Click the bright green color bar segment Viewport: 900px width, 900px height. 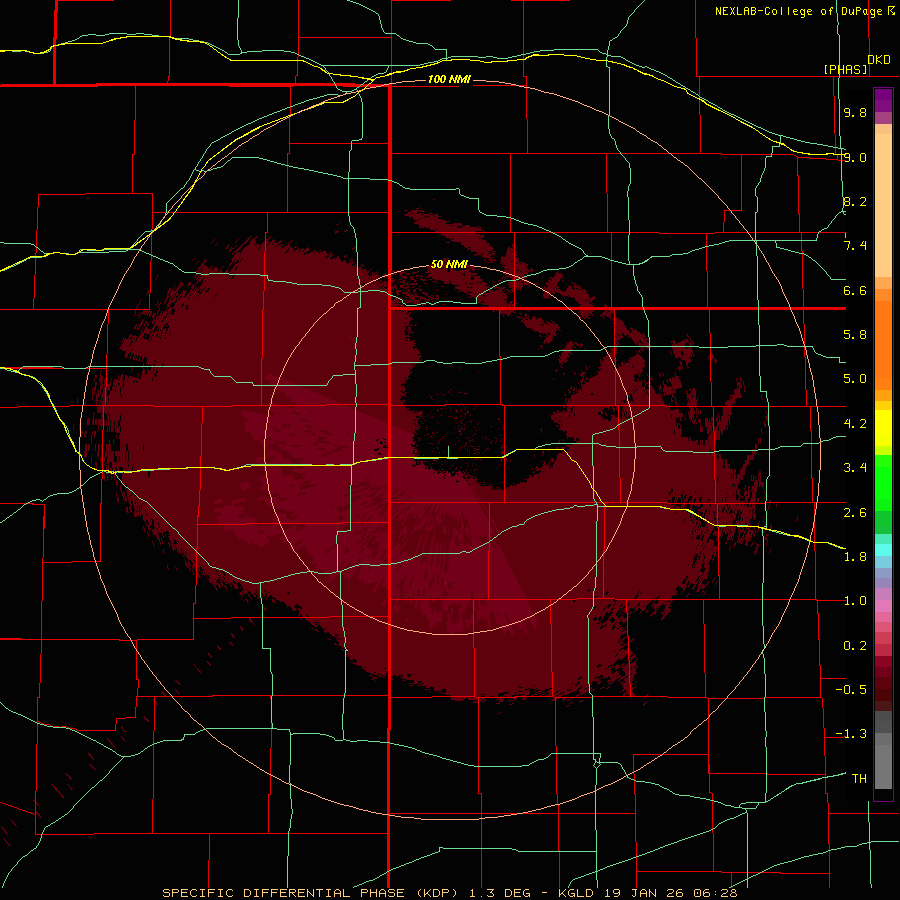883,482
